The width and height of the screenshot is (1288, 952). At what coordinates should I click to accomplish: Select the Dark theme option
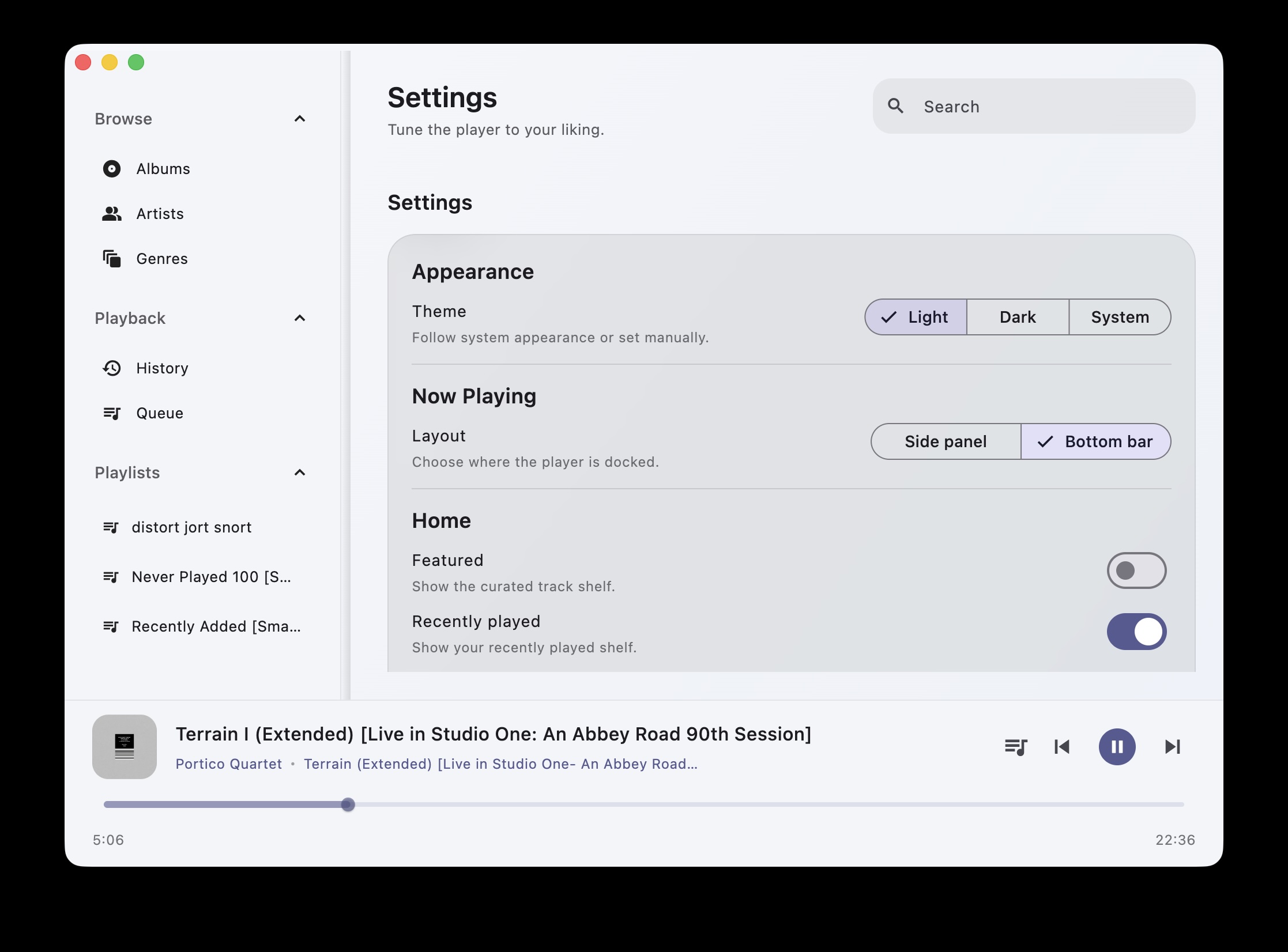(1018, 317)
